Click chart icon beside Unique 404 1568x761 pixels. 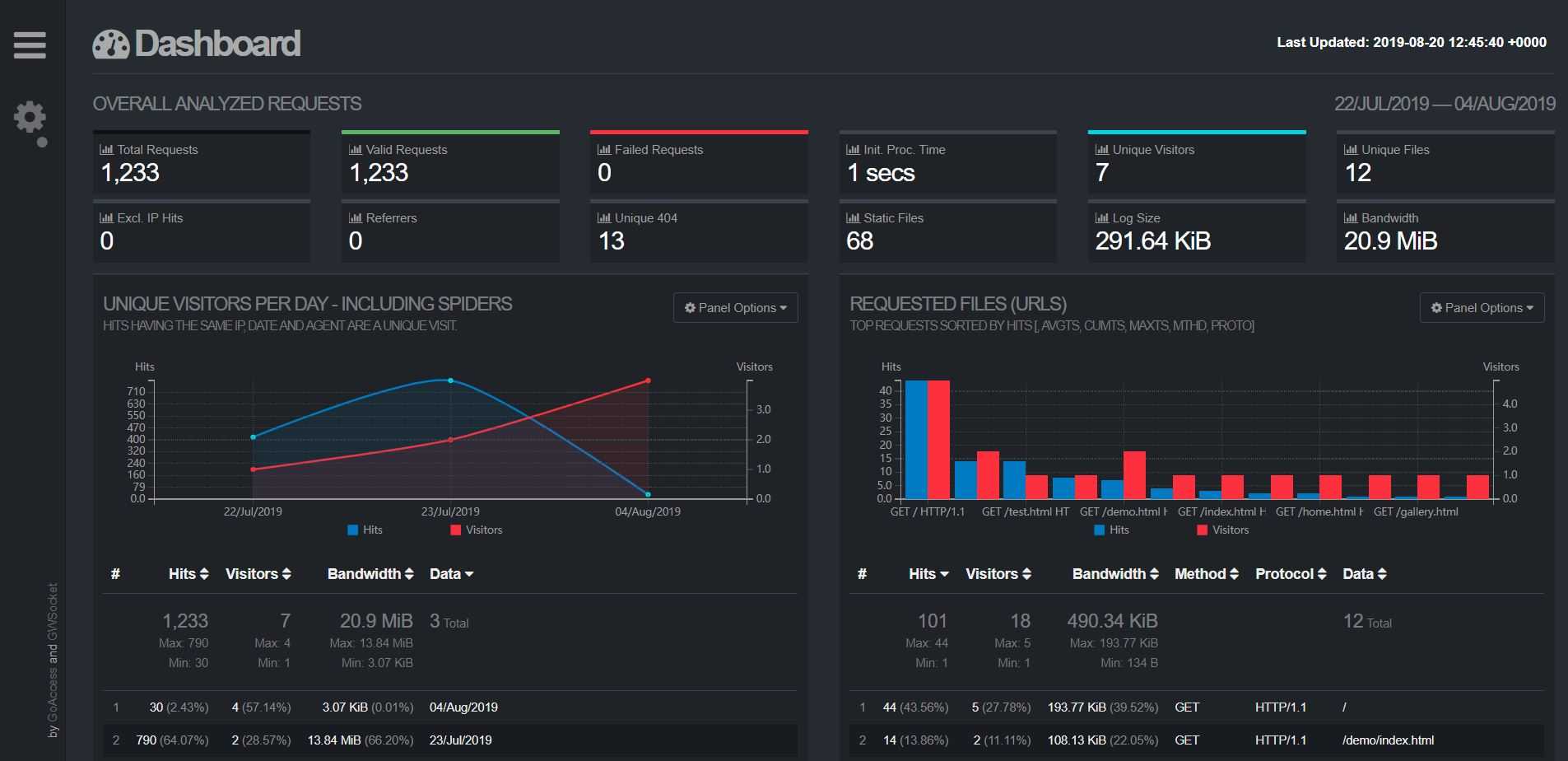(604, 218)
